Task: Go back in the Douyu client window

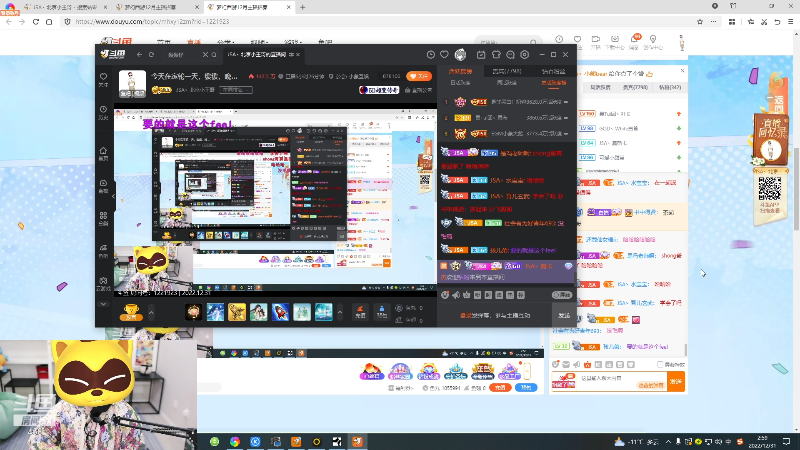Action: pyautogui.click(x=139, y=55)
